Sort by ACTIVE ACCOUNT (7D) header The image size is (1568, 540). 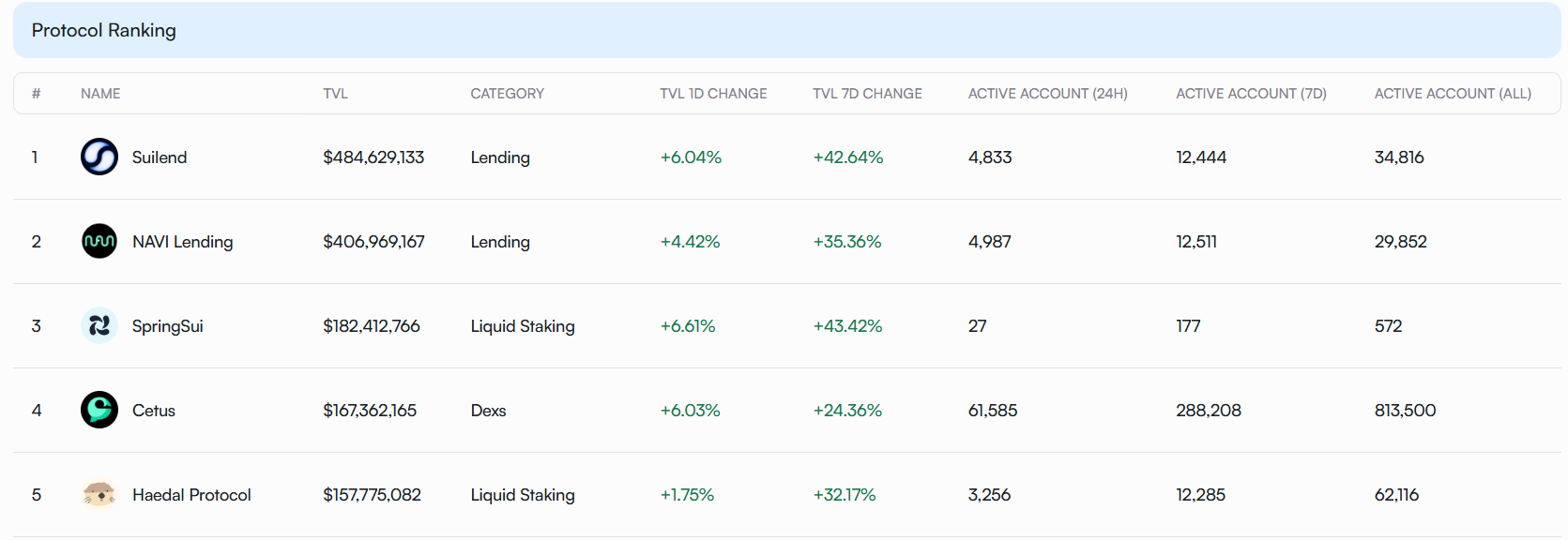coord(1251,94)
